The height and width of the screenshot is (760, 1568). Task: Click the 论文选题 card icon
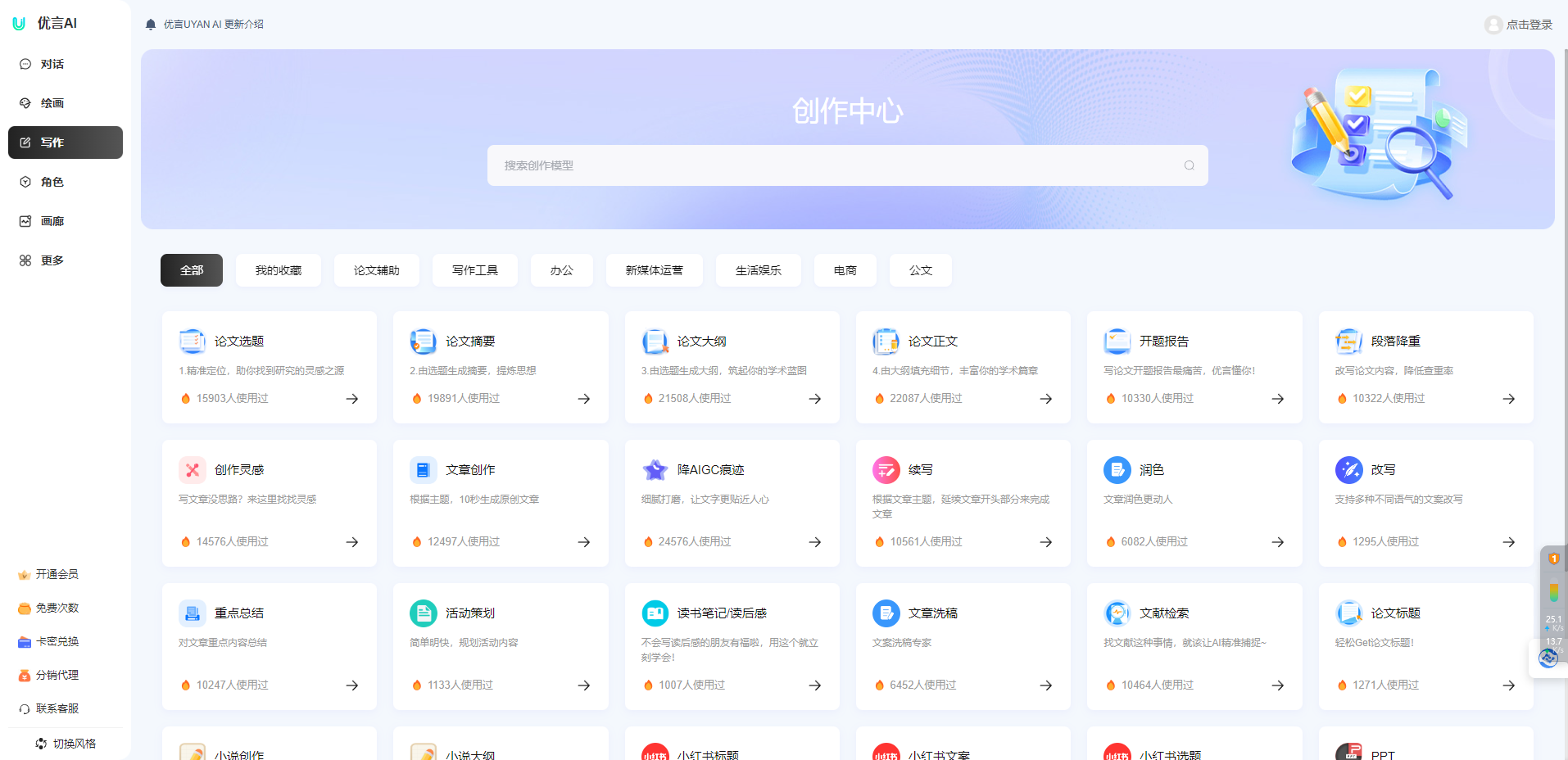[x=192, y=341]
